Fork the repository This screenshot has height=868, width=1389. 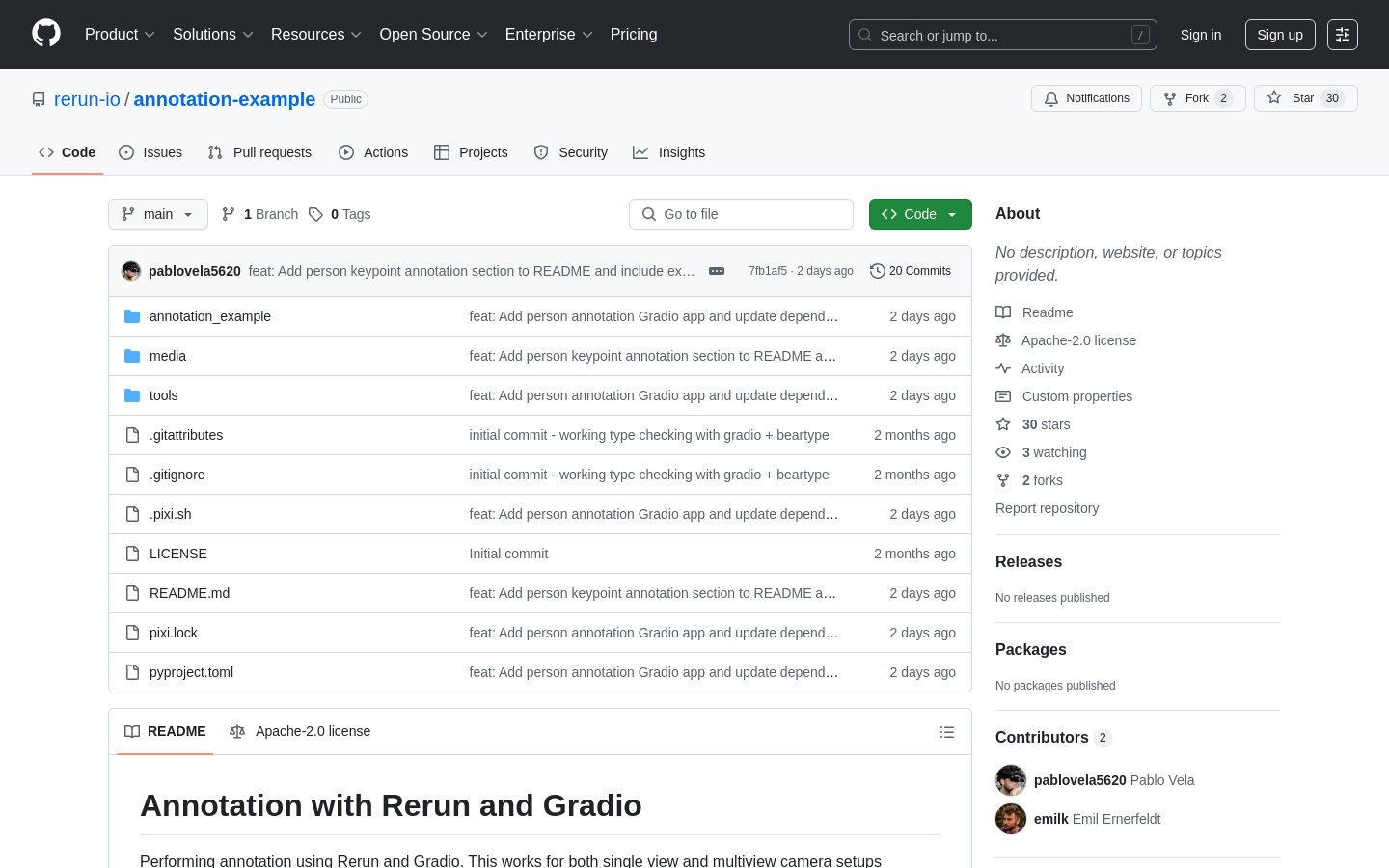click(x=1197, y=98)
